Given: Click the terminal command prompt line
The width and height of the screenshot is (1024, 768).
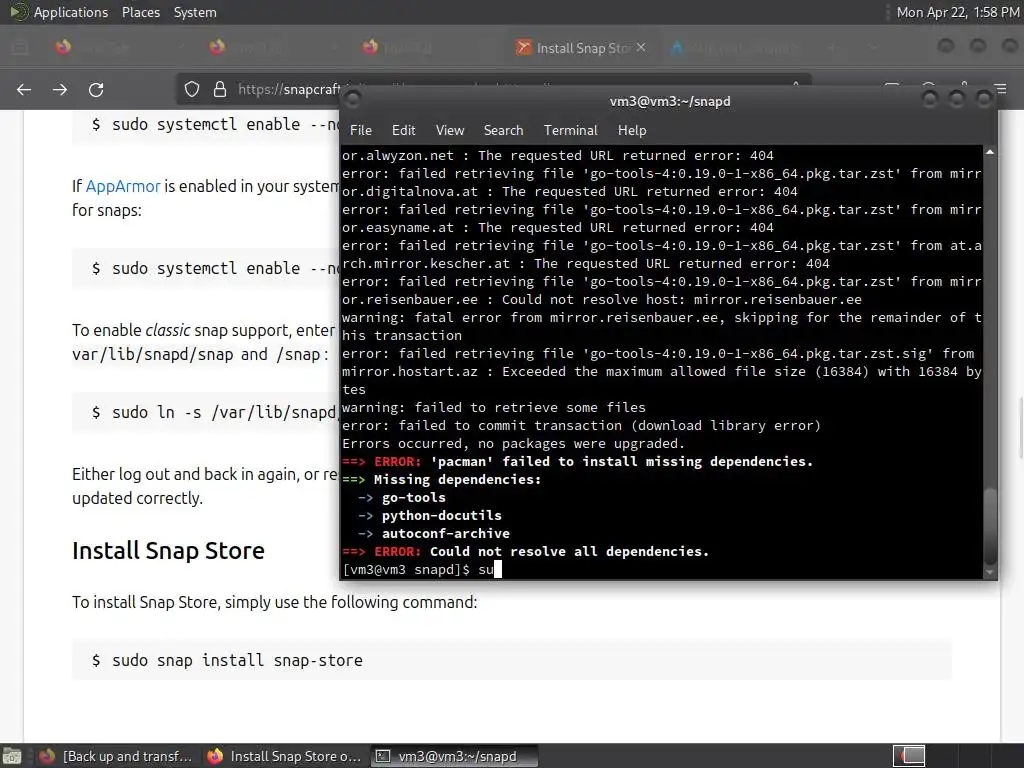Looking at the screenshot, I should pyautogui.click(x=661, y=569).
